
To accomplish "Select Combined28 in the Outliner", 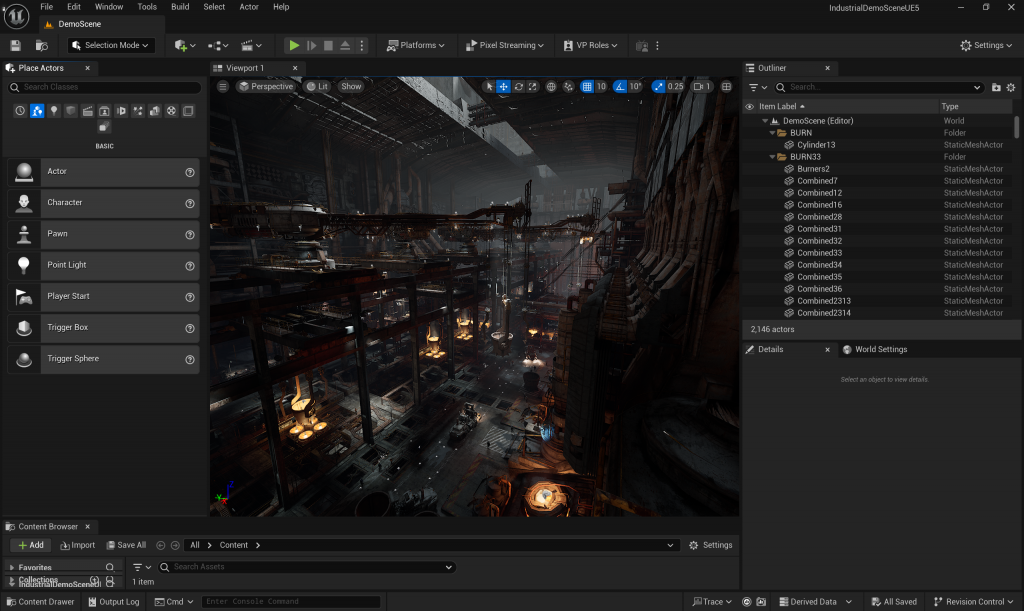I will (820, 217).
